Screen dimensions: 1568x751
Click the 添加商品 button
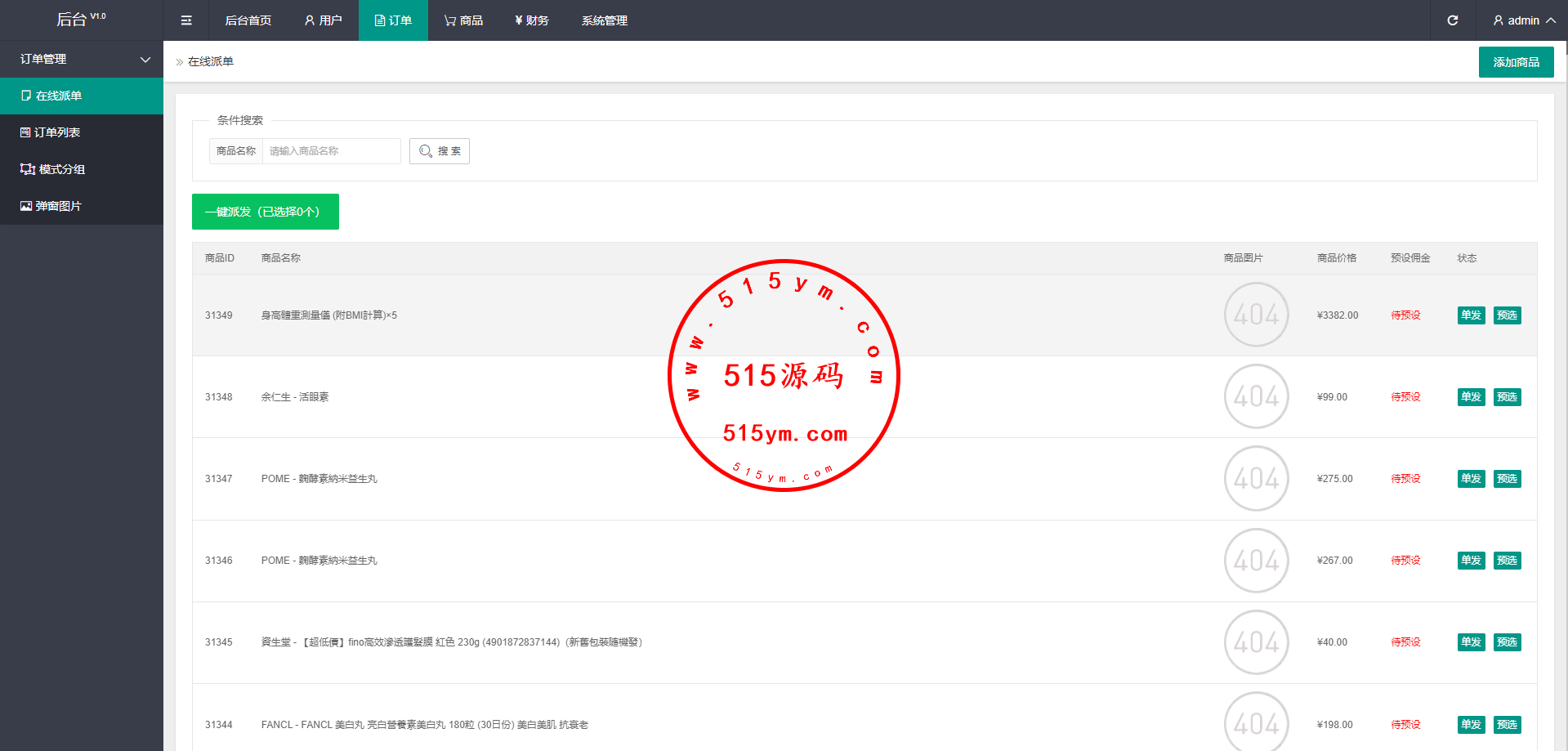[1516, 62]
